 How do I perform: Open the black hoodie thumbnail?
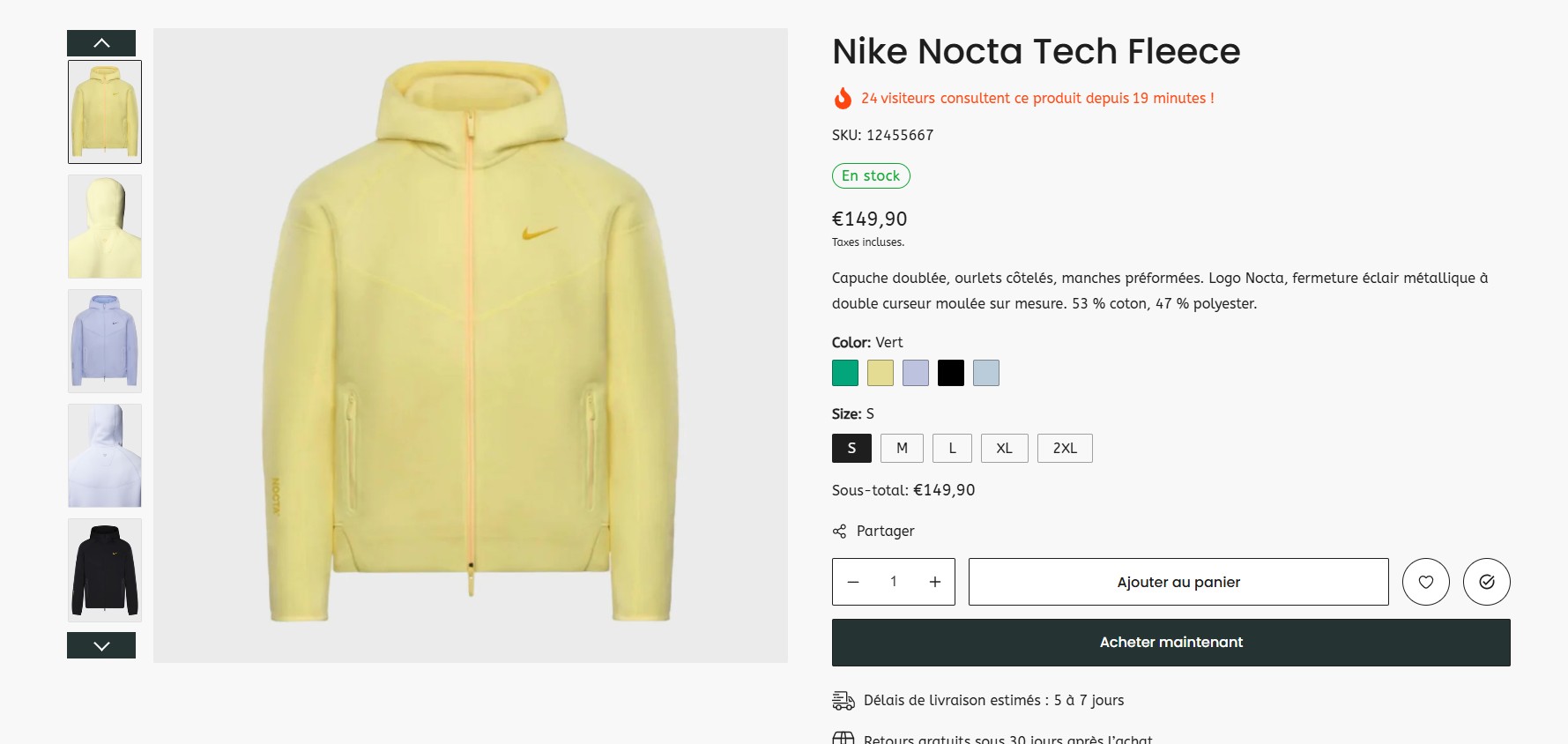pos(105,570)
